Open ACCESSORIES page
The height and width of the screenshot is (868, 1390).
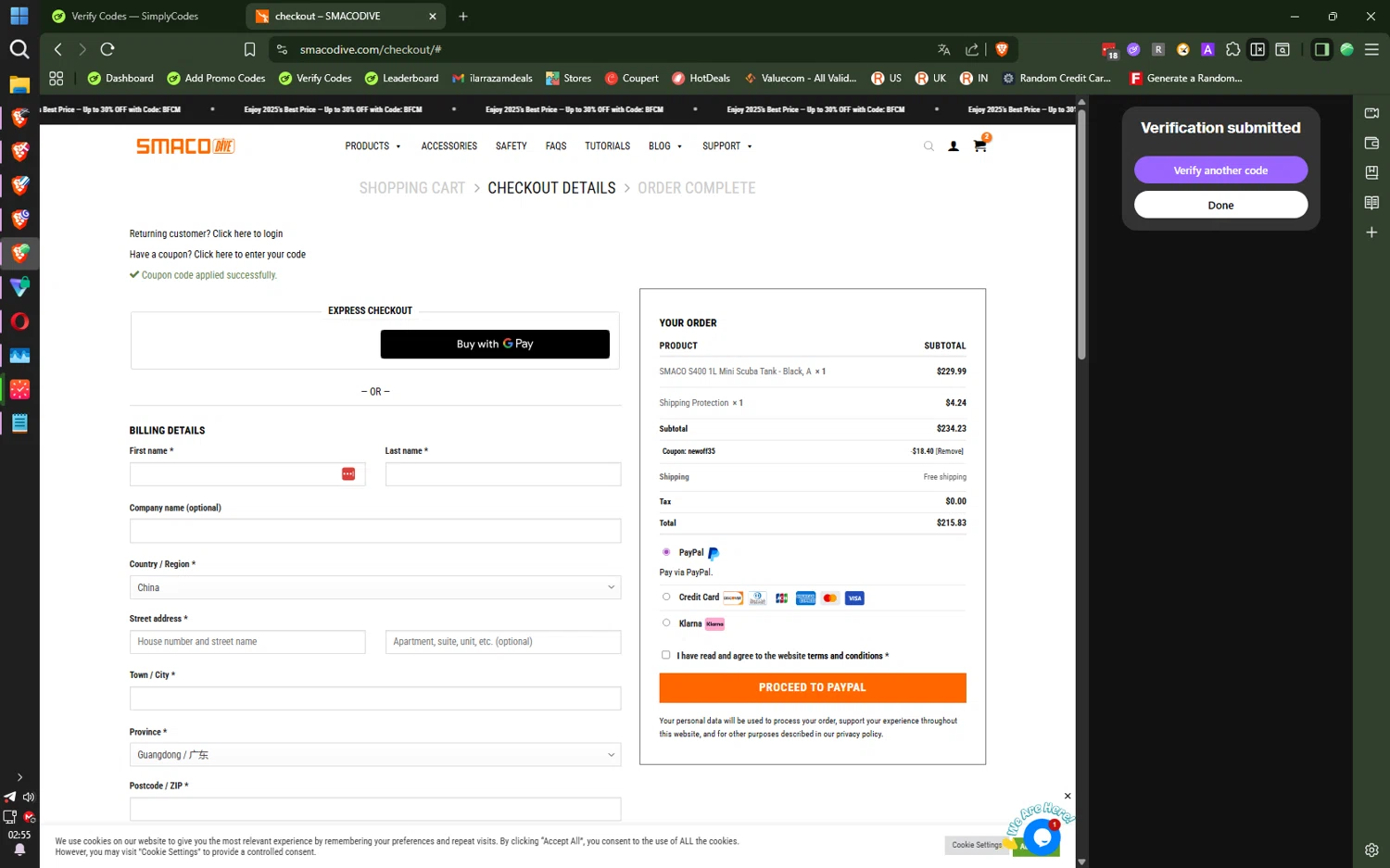click(x=449, y=146)
